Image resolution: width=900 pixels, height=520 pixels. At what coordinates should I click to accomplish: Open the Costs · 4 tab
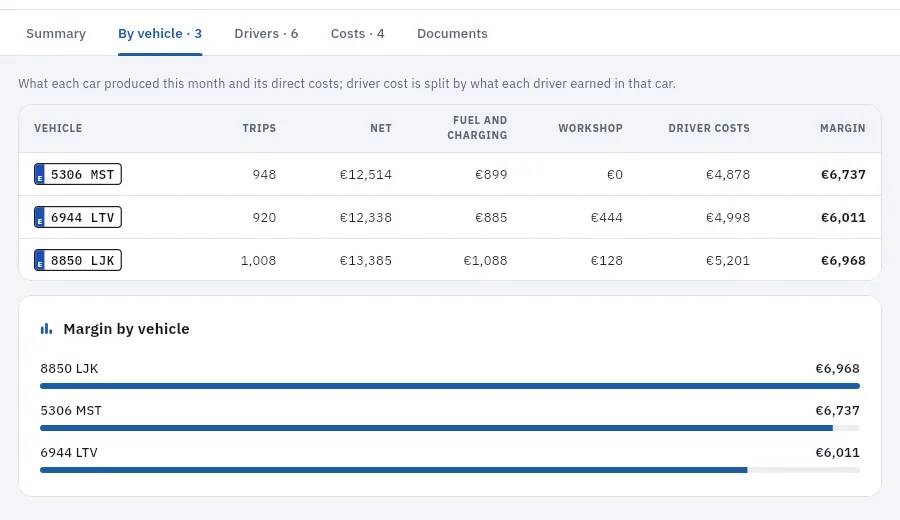(x=358, y=33)
